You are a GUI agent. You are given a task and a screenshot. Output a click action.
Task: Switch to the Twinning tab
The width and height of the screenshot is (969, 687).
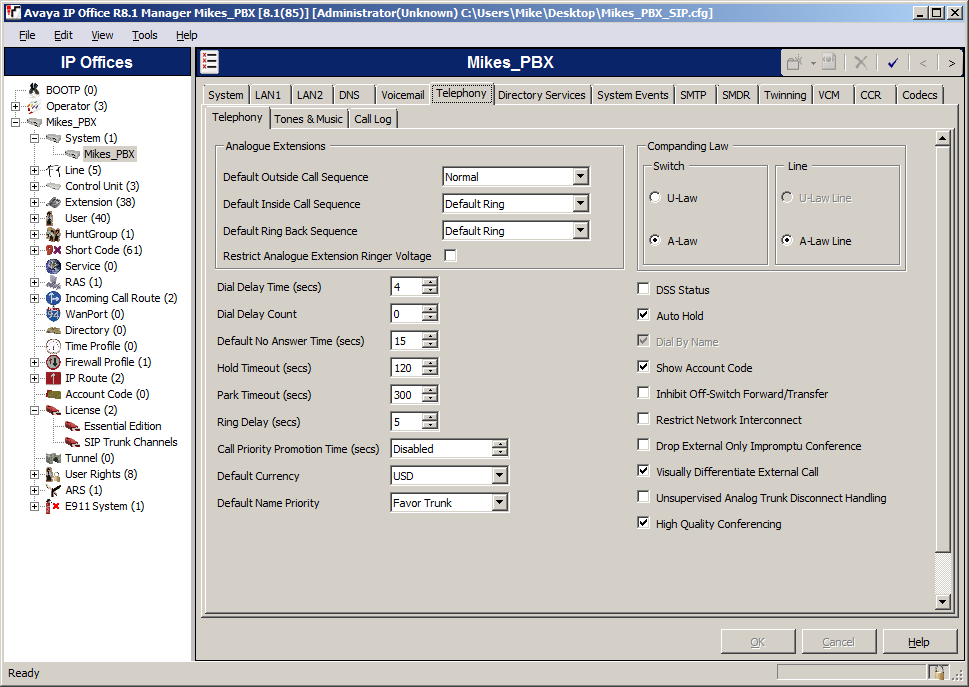click(785, 95)
